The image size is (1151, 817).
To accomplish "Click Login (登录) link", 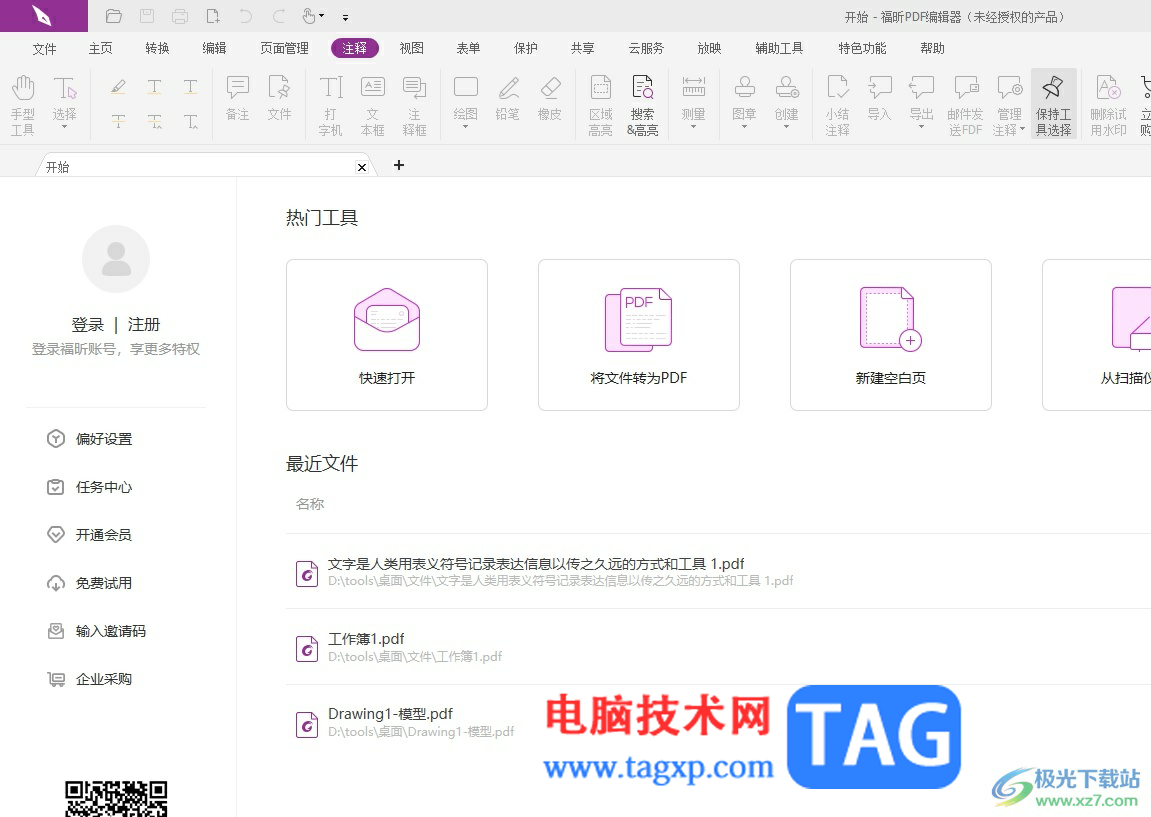I will tap(87, 324).
